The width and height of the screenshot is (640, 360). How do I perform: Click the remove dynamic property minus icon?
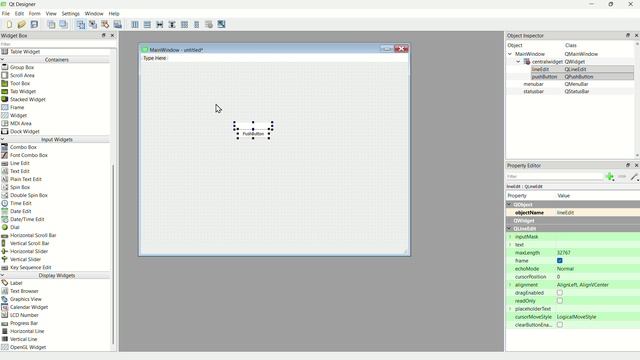coord(622,177)
